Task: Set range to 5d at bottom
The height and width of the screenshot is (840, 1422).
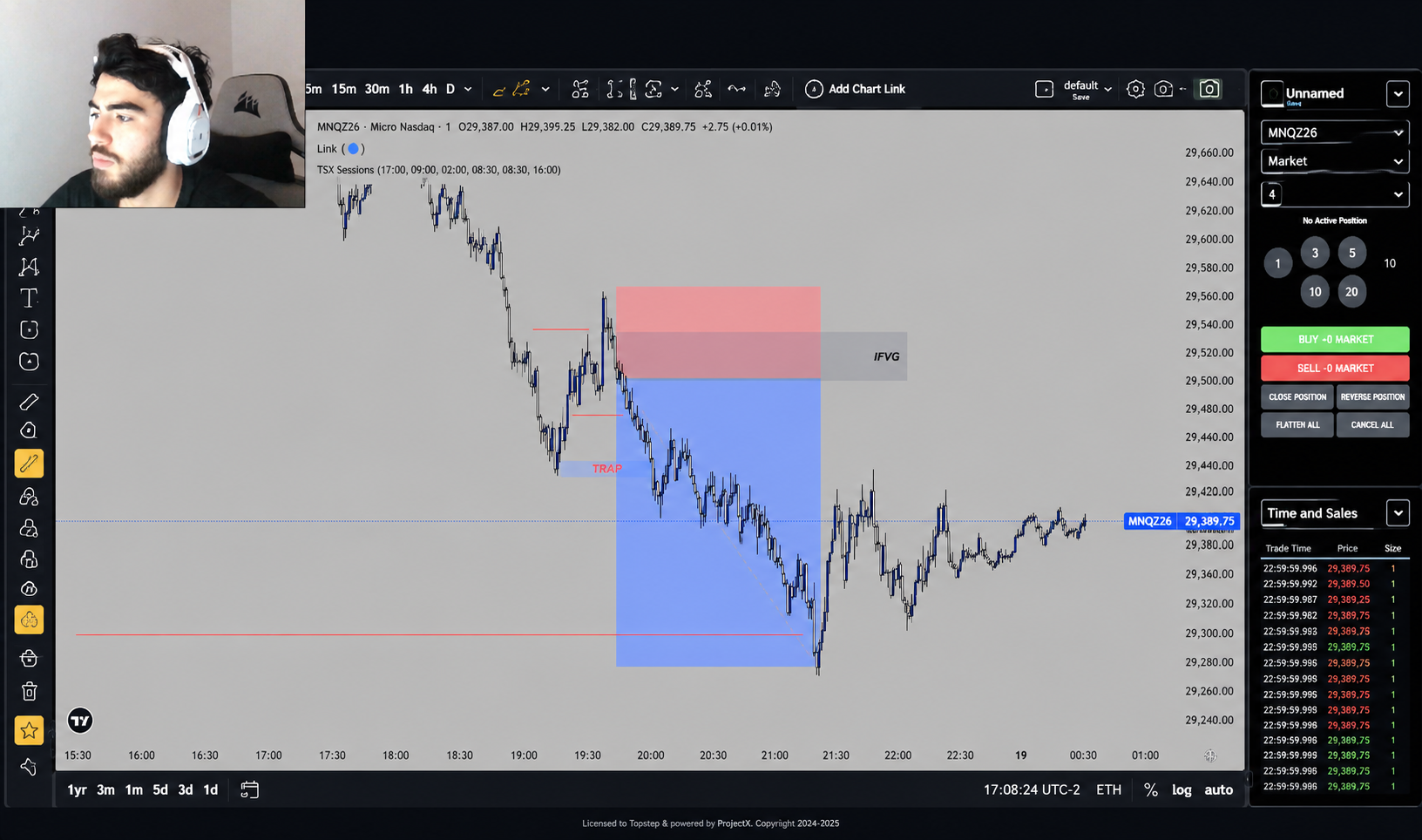Action: 160,789
